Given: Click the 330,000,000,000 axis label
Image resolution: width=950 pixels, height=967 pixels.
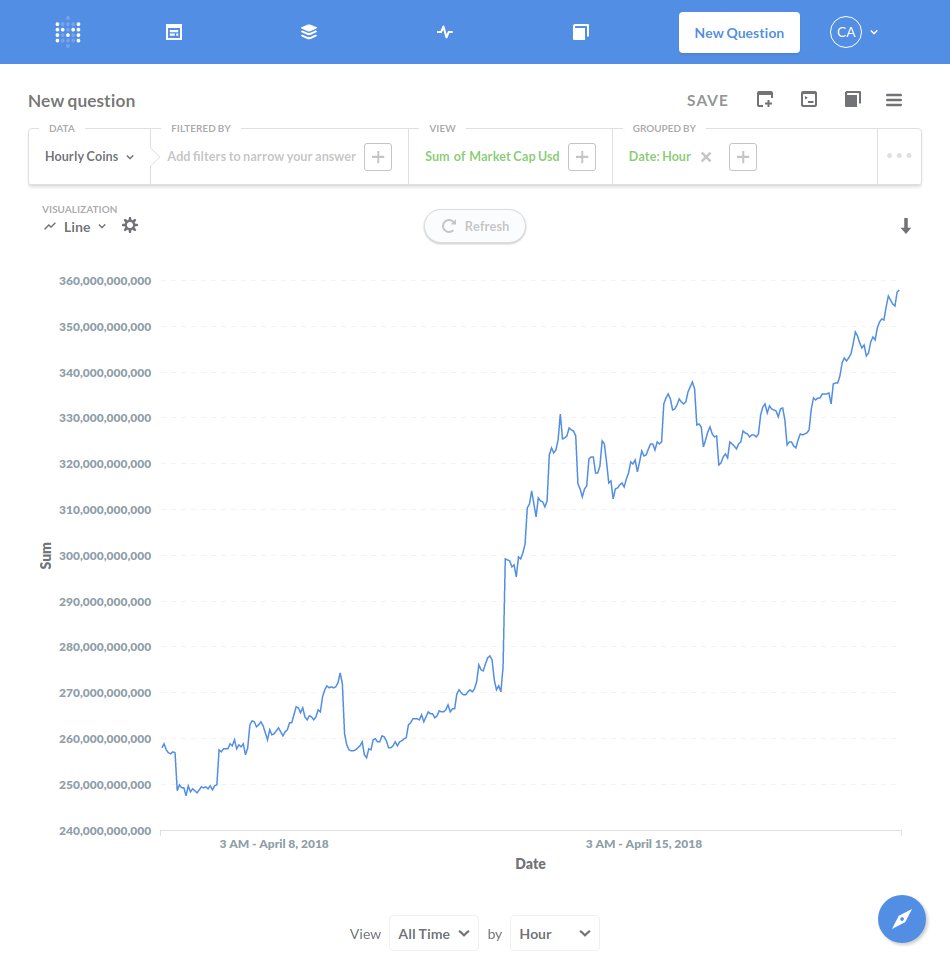Looking at the screenshot, I should pos(105,418).
